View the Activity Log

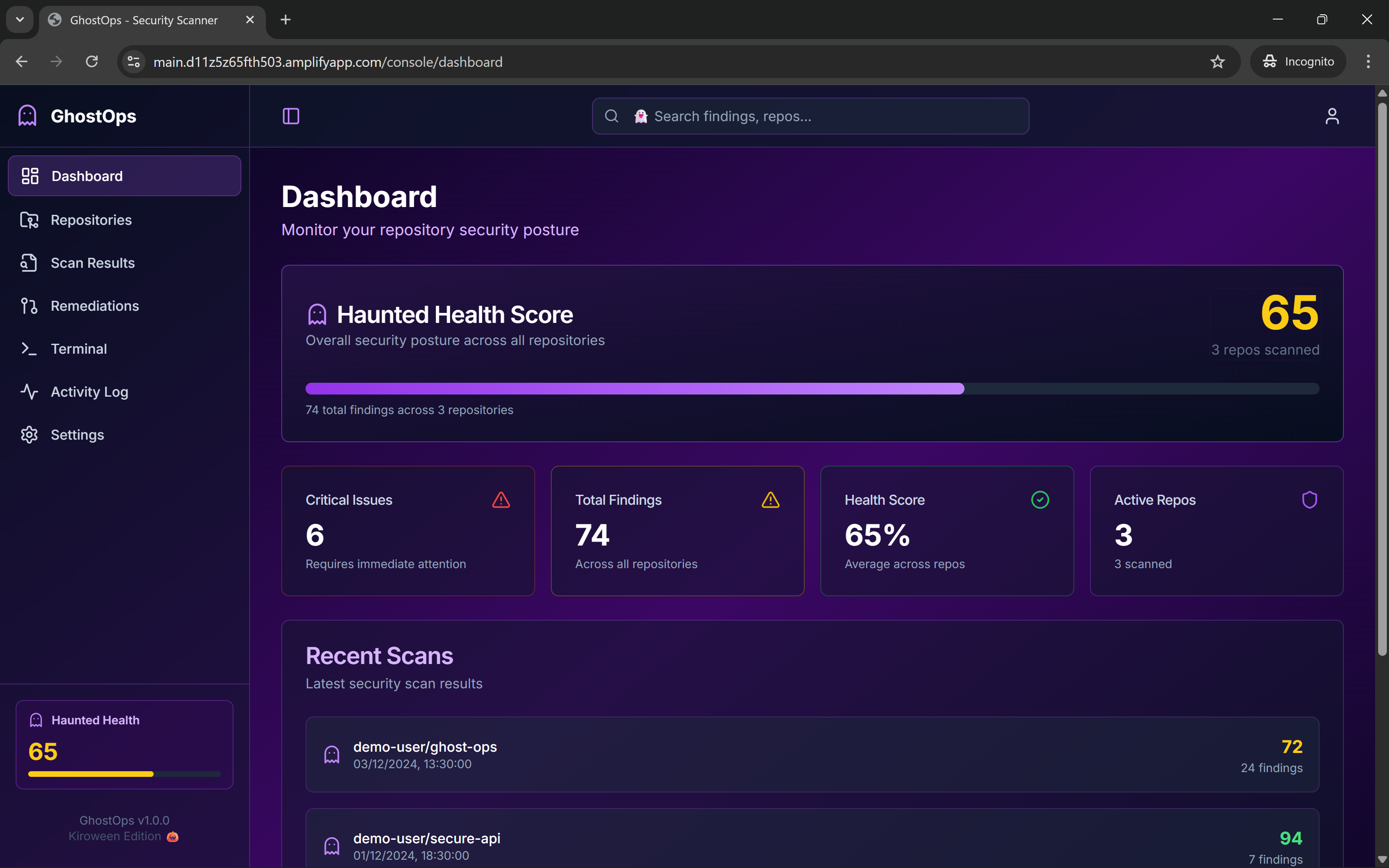click(89, 392)
